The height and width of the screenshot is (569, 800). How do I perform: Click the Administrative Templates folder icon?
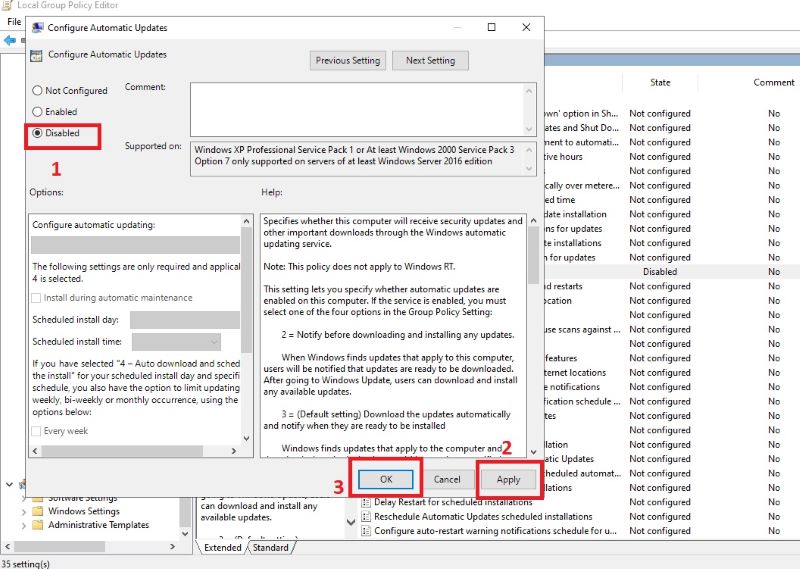38,525
